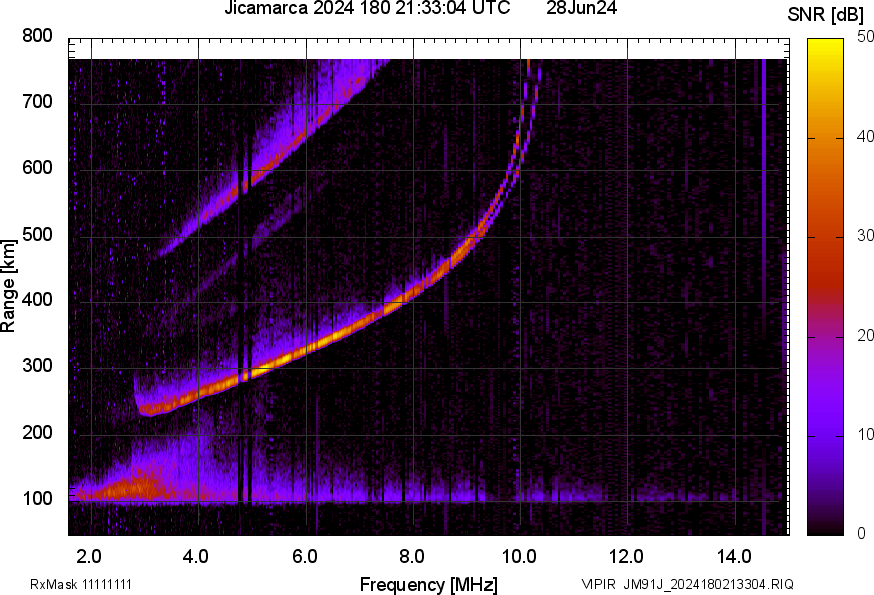Click the frequency tick label '14.0'
The width and height of the screenshot is (874, 595).
734,556
